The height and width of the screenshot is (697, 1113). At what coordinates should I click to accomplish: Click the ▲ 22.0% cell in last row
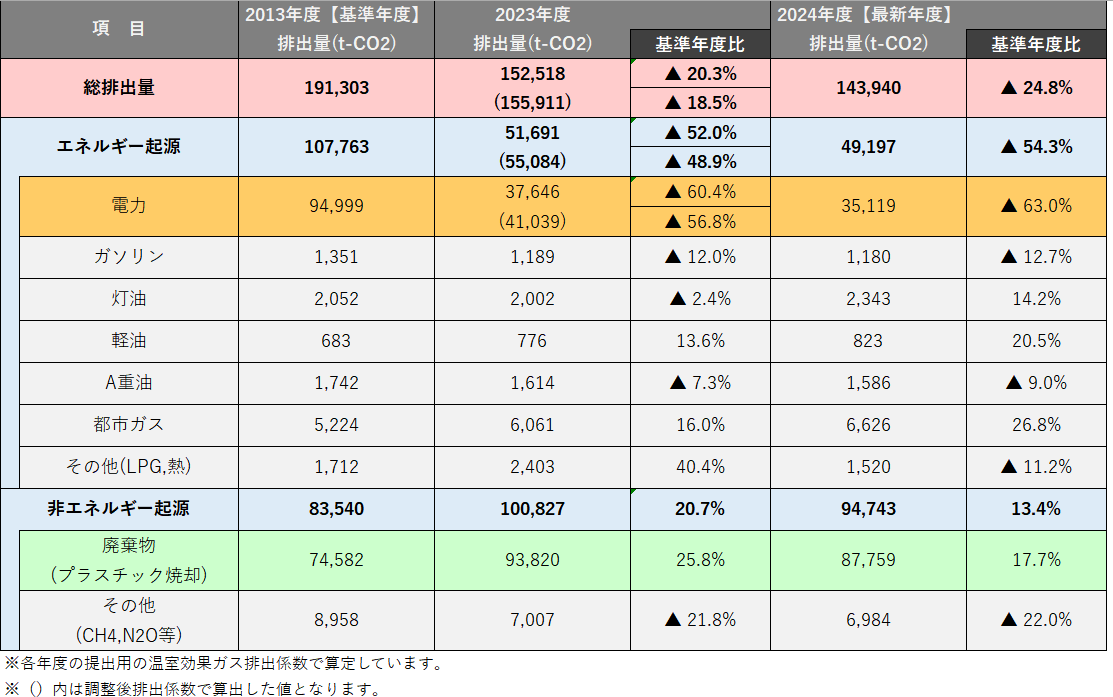[1036, 620]
